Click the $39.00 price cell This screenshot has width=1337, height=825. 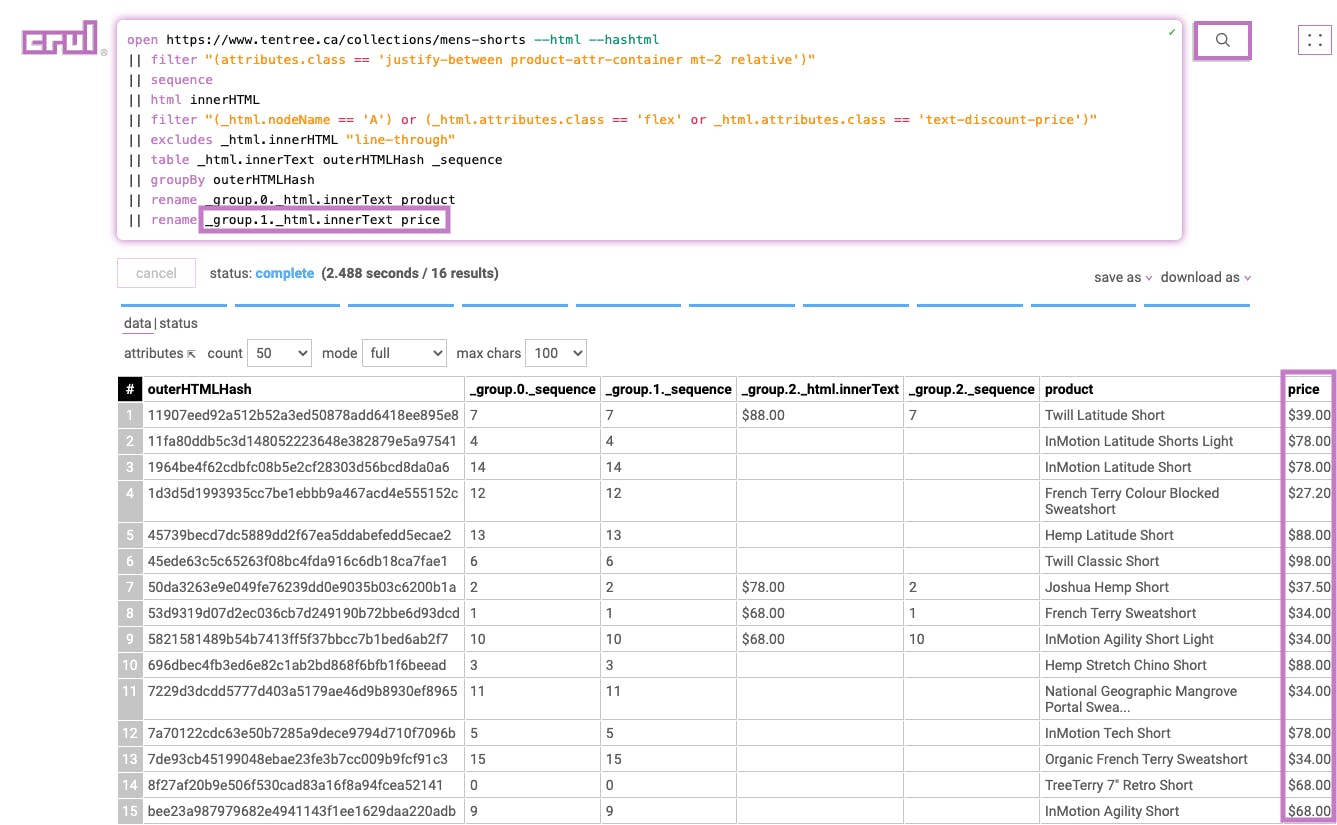coord(1308,415)
